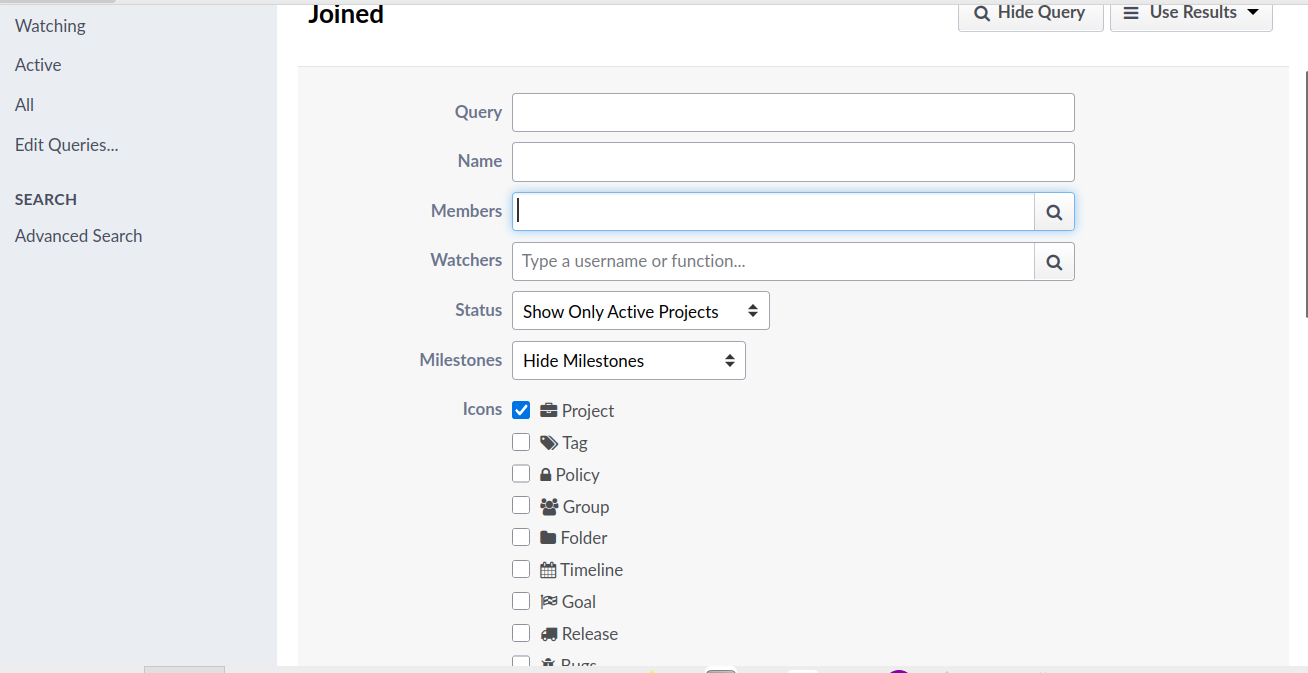1308x673 pixels.
Task: Tick the Release icon checkbox
Action: pyautogui.click(x=521, y=633)
